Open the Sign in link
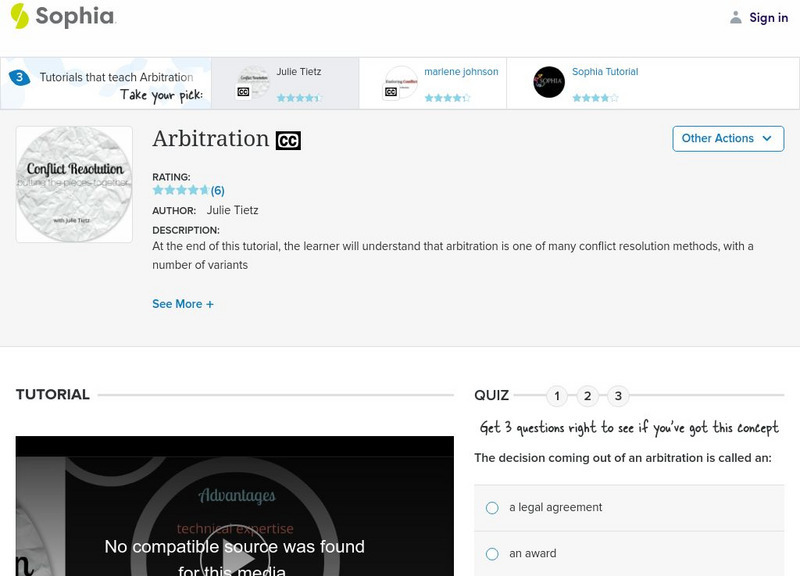Viewport: 800px width, 576px height. coord(768,17)
